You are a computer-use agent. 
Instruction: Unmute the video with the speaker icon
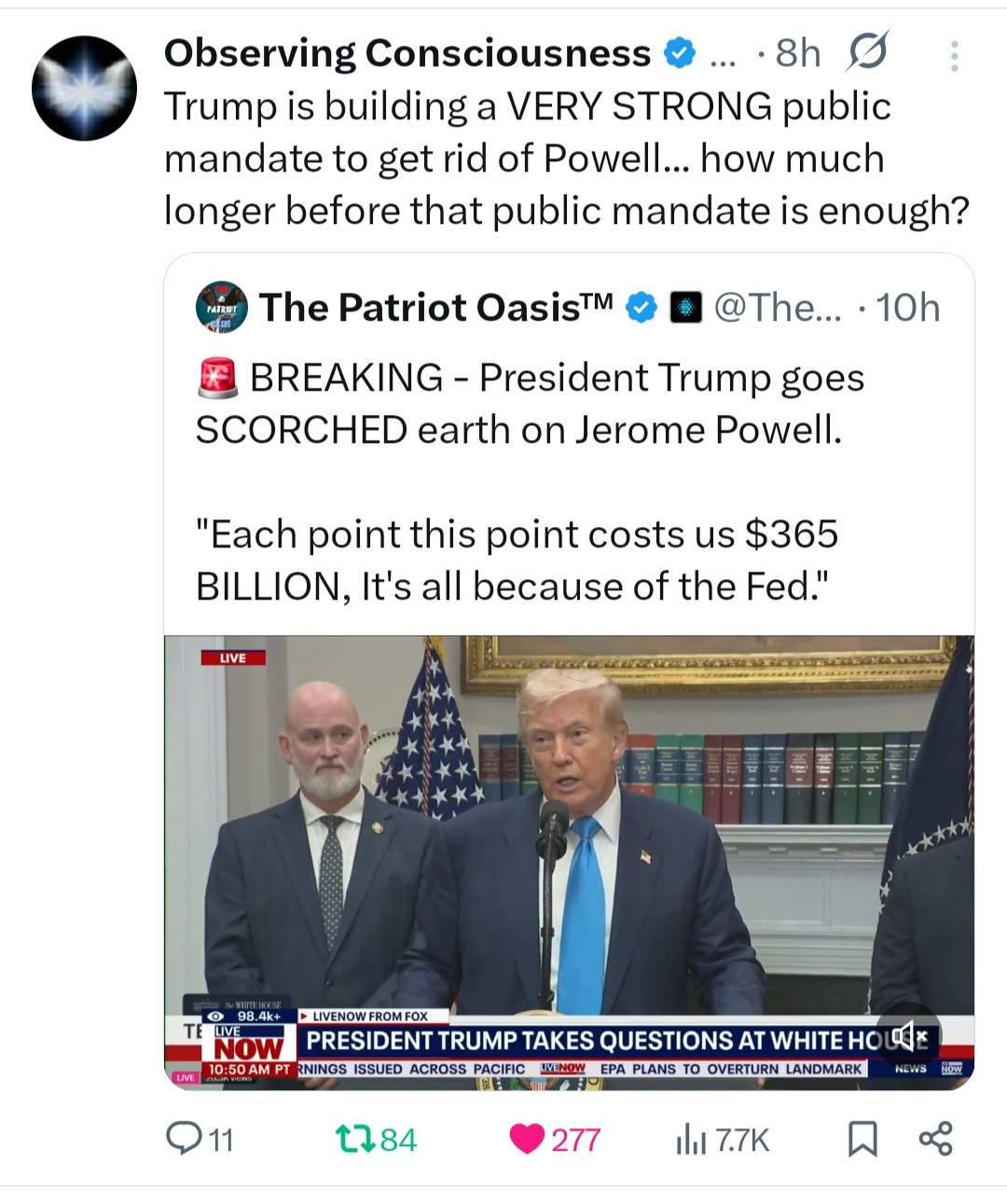tap(909, 1035)
